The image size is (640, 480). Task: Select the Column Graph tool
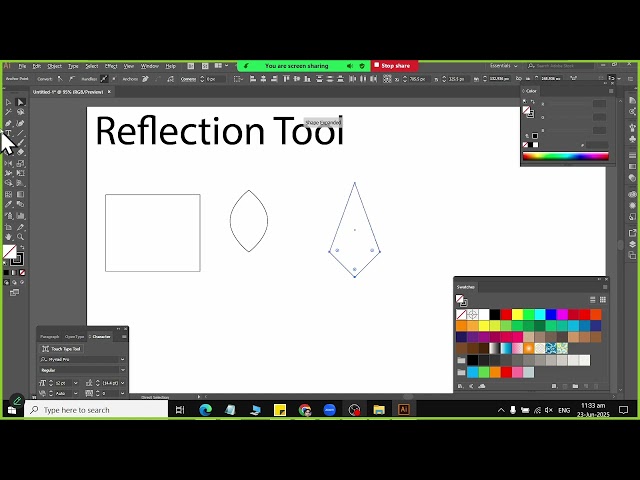coord(20,216)
